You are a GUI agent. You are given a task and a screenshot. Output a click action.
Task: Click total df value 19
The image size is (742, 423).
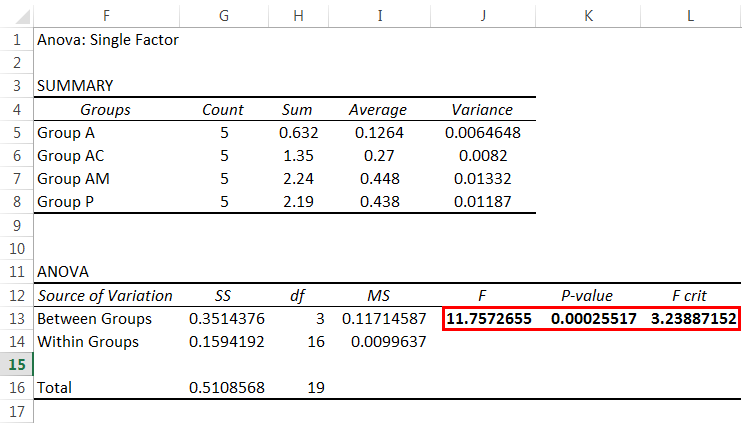coord(316,388)
